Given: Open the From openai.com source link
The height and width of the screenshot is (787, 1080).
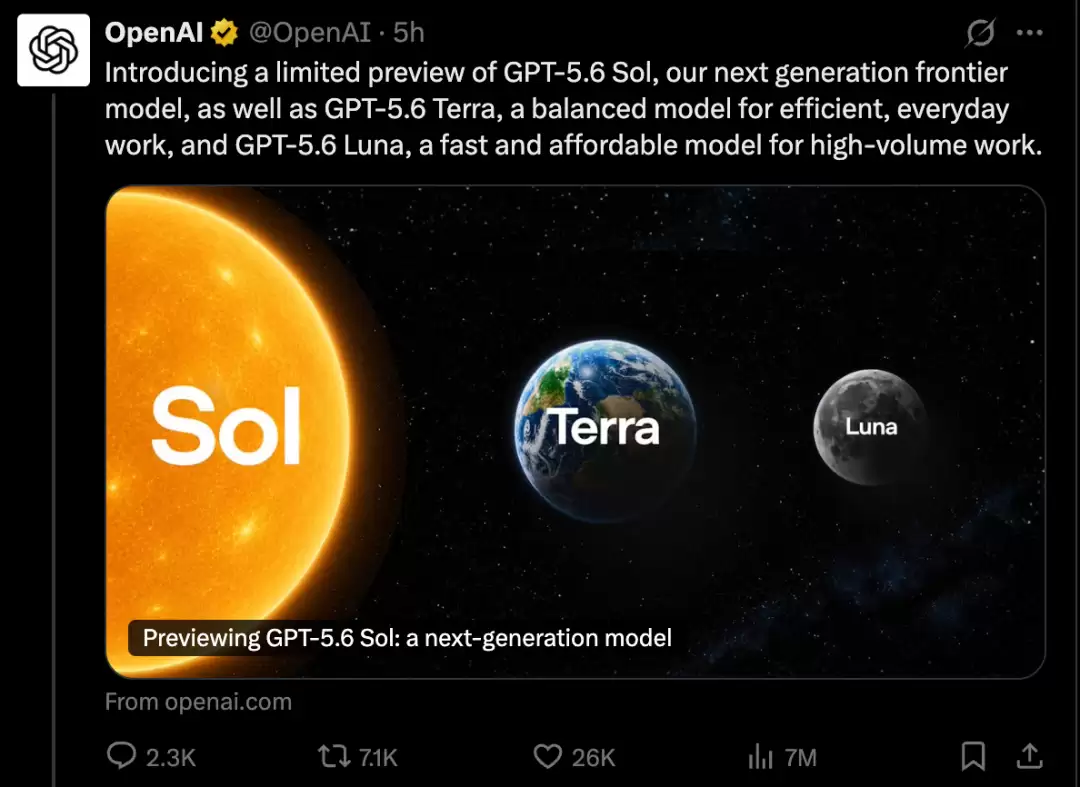Looking at the screenshot, I should pyautogui.click(x=198, y=702).
